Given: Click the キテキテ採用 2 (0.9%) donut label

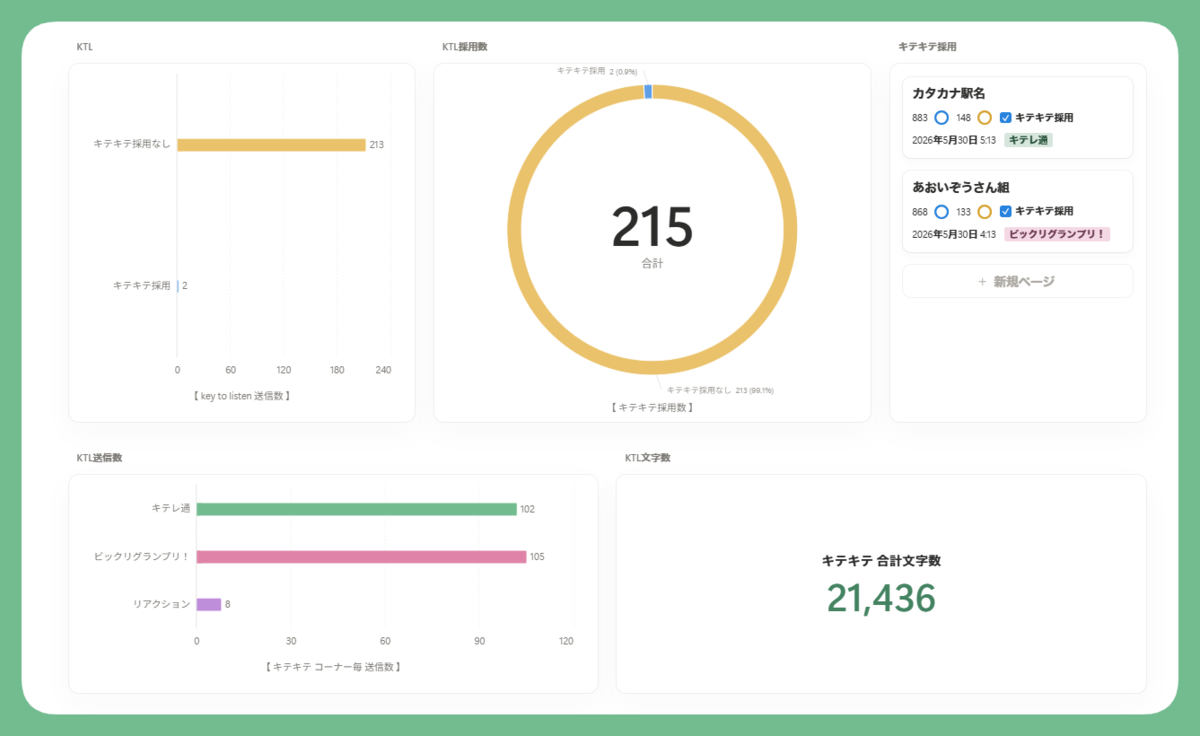Looking at the screenshot, I should tap(597, 71).
